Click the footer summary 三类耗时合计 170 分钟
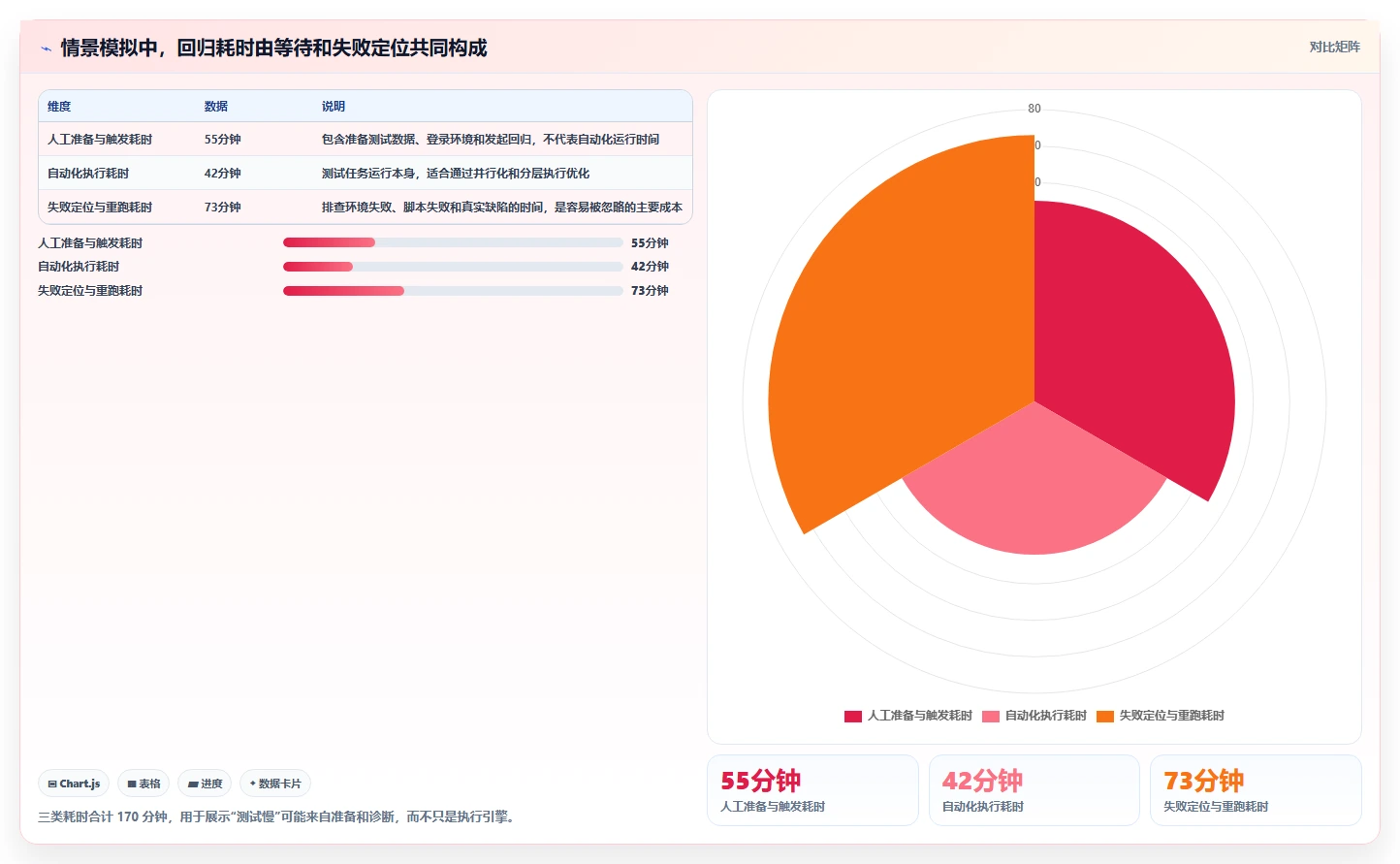This screenshot has width=1400, height=864. pyautogui.click(x=278, y=816)
